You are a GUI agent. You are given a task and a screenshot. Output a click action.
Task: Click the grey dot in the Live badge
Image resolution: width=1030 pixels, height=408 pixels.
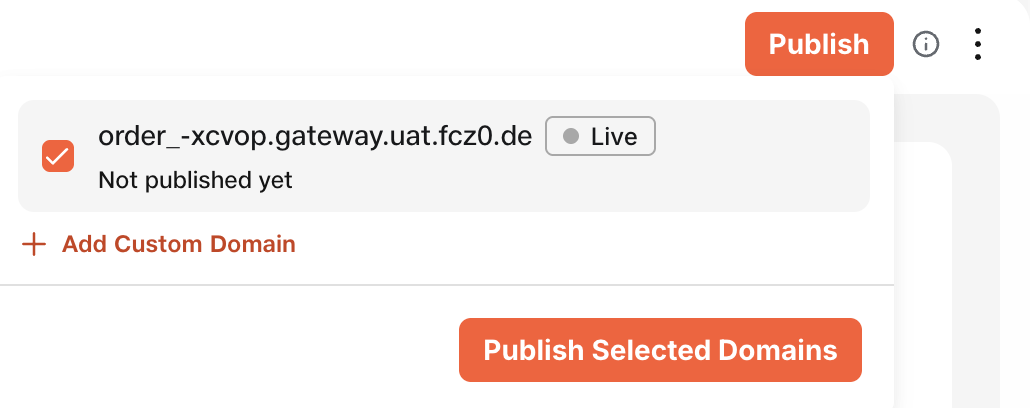[572, 137]
